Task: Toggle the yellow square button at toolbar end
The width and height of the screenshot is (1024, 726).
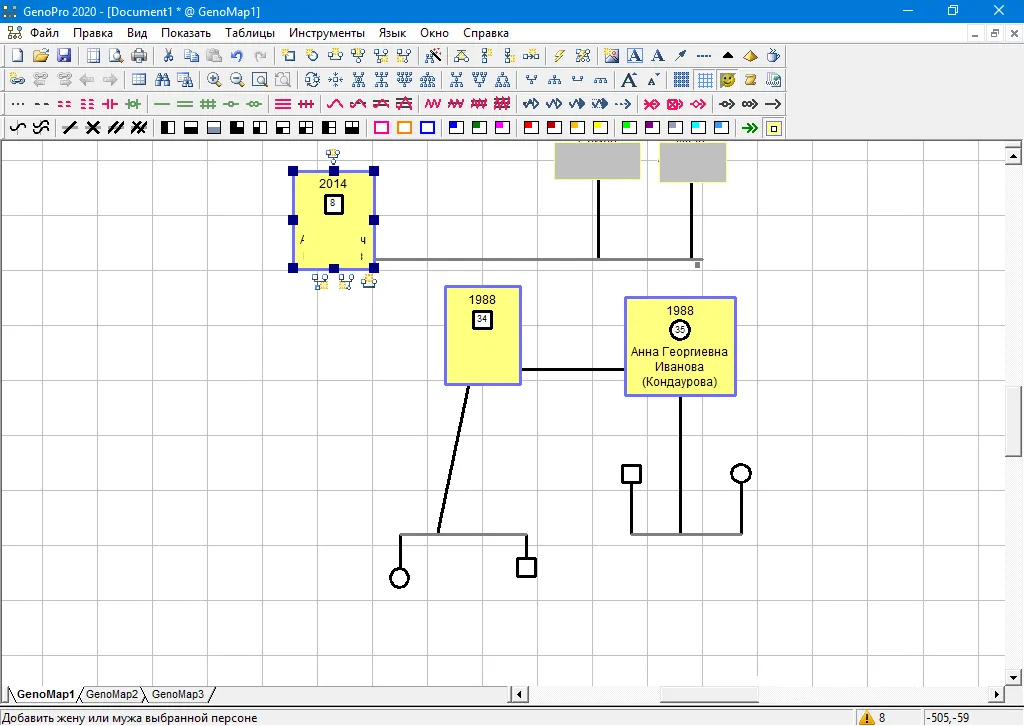Action: tap(772, 128)
